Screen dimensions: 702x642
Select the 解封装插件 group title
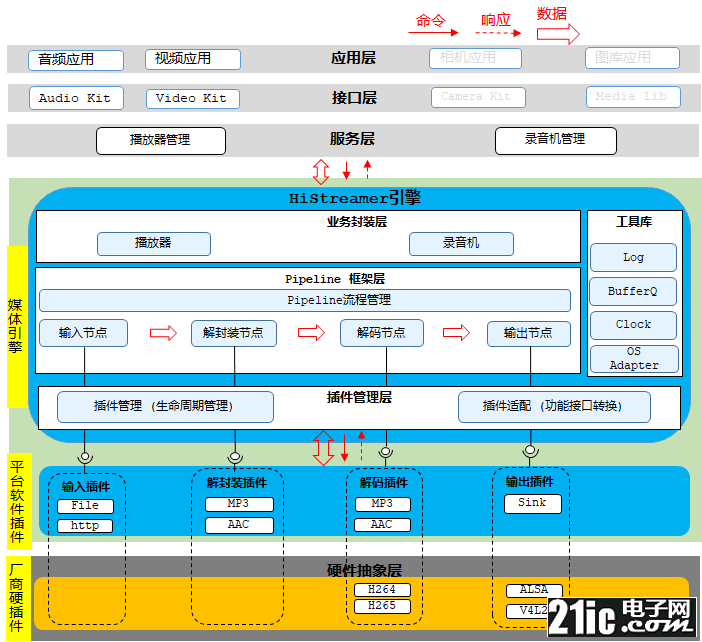pyautogui.click(x=237, y=483)
